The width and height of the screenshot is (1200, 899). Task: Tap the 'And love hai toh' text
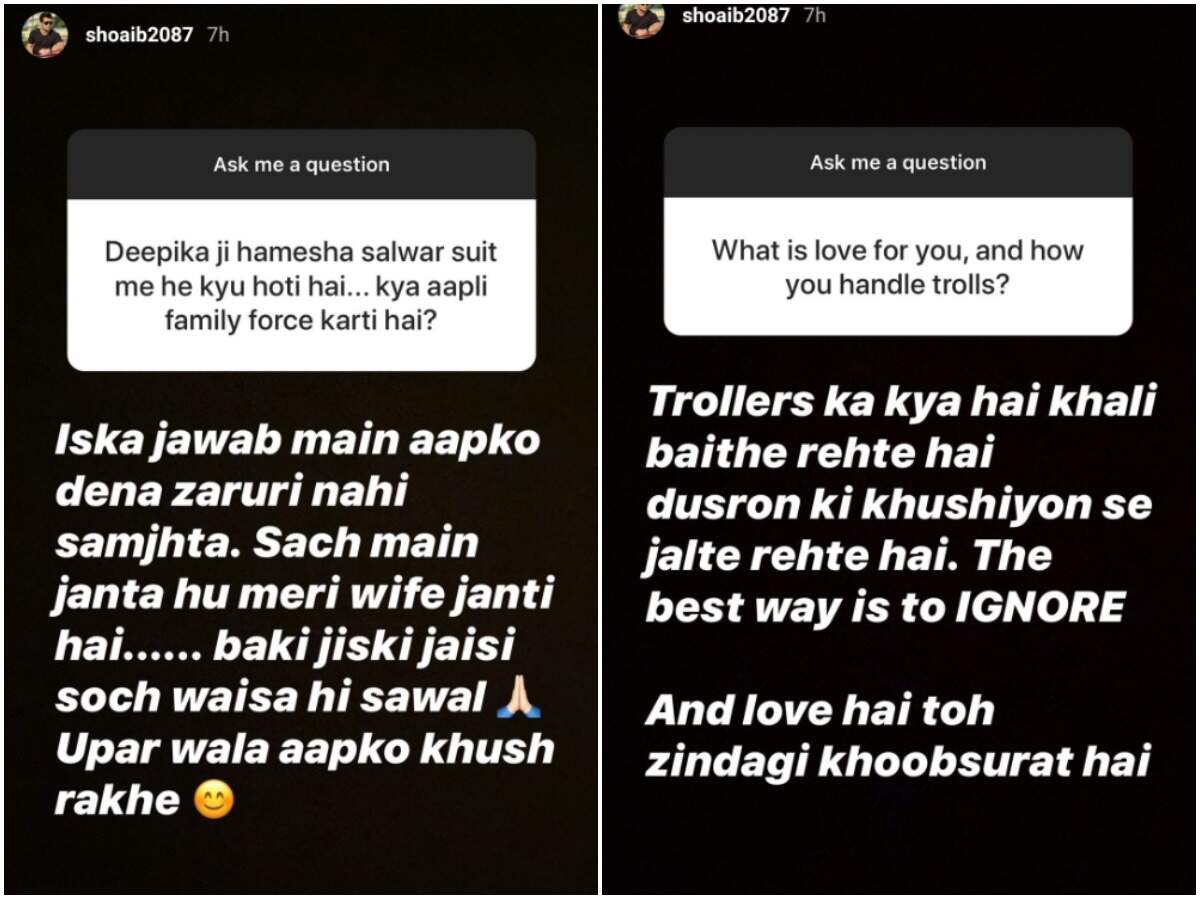820,711
